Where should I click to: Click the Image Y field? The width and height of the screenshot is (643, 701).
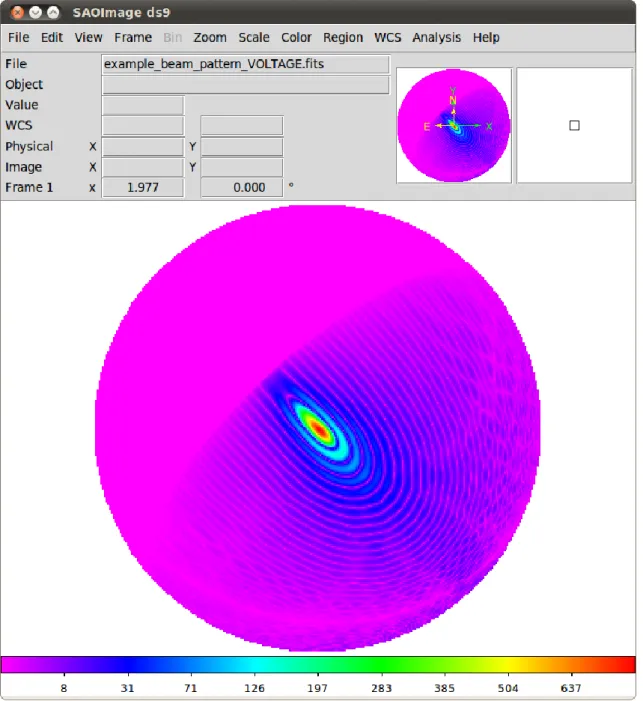242,167
